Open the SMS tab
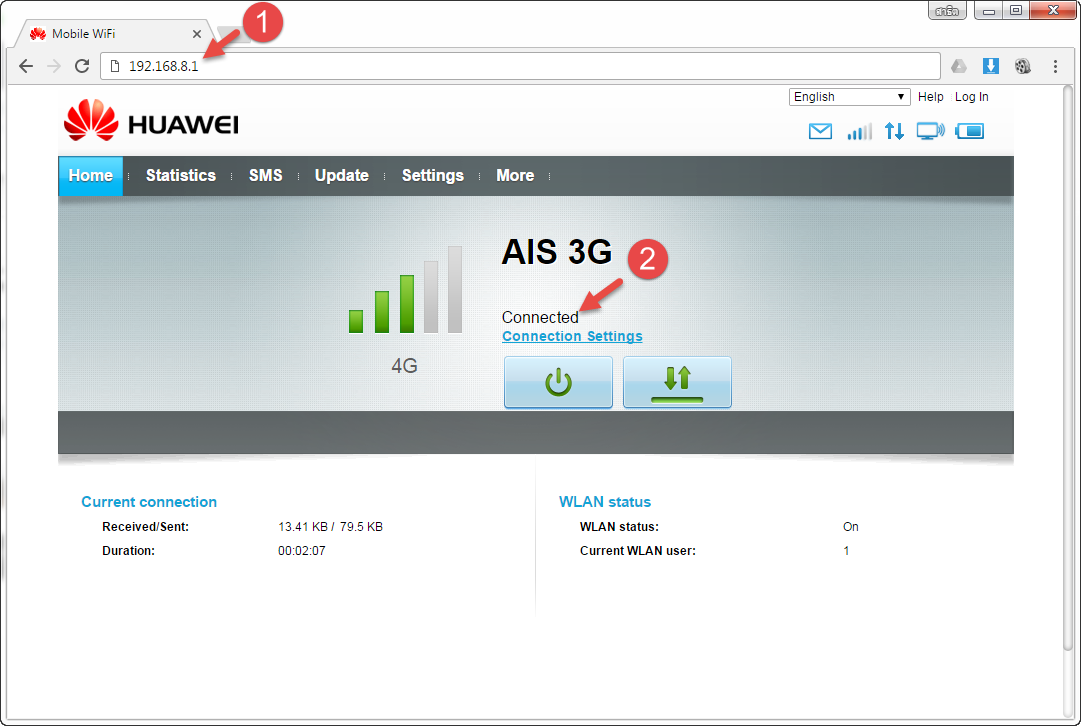 pyautogui.click(x=265, y=176)
